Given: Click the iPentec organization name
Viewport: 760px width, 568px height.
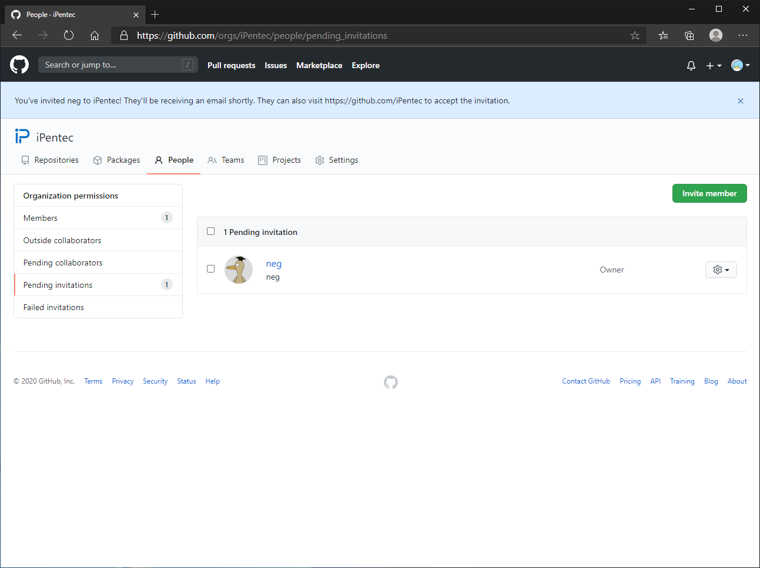Looking at the screenshot, I should 55,138.
